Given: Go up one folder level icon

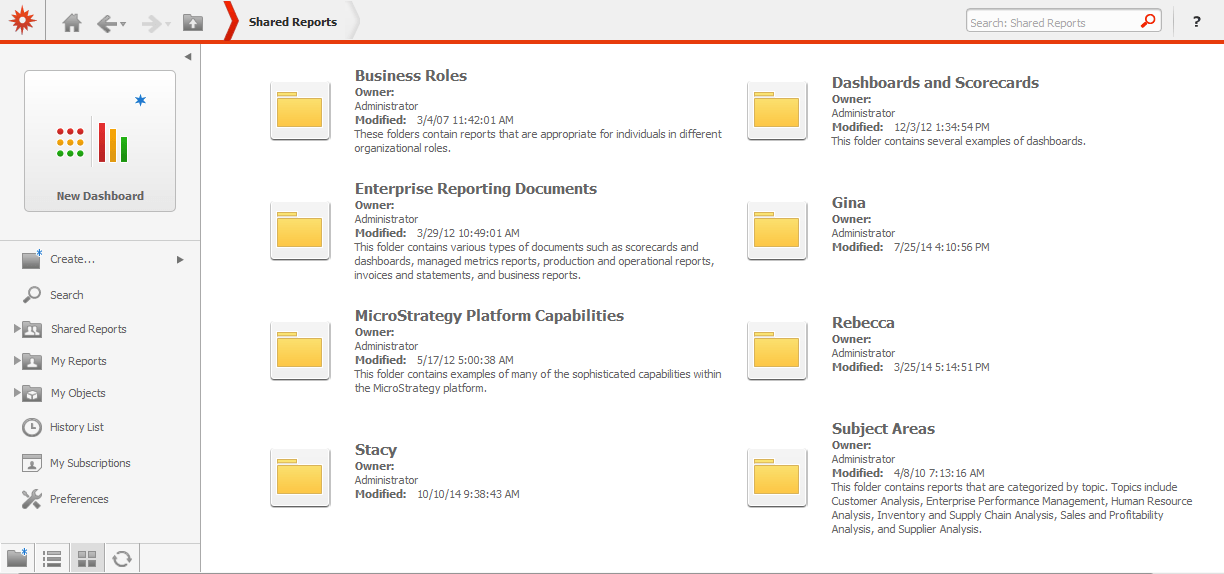Looking at the screenshot, I should pyautogui.click(x=193, y=23).
